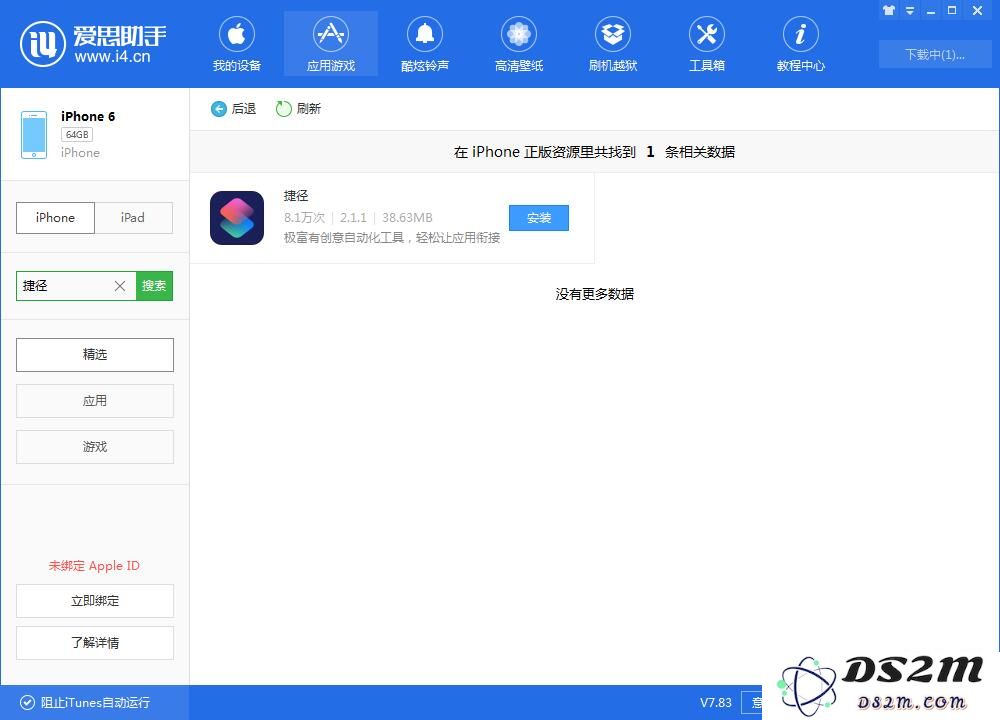Open the title bar dropdown menu icon
Screen dimensions: 1000x720
(910, 11)
